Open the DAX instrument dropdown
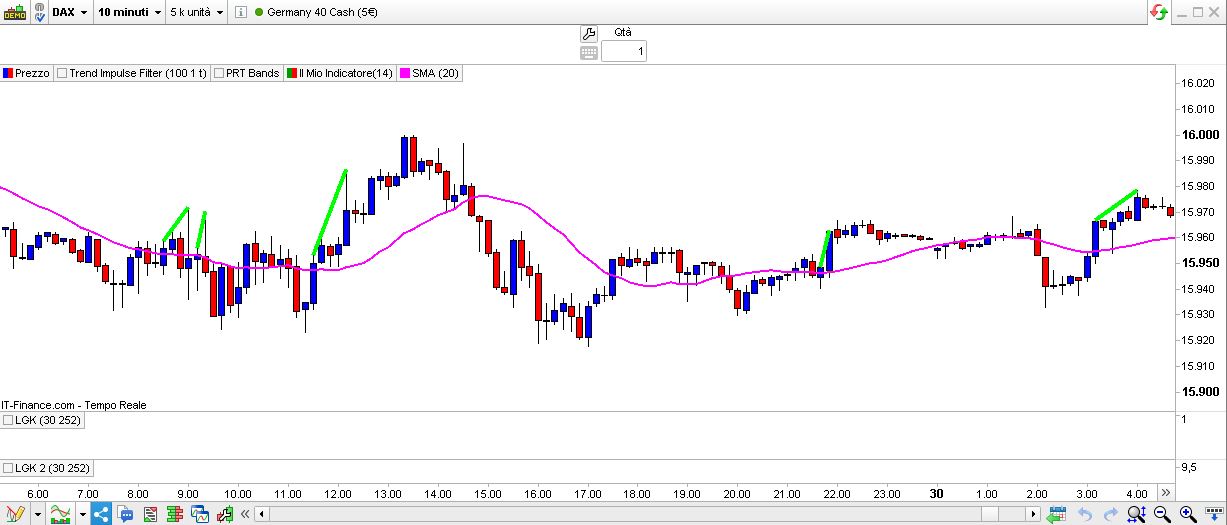The width and height of the screenshot is (1227, 525). click(x=70, y=12)
